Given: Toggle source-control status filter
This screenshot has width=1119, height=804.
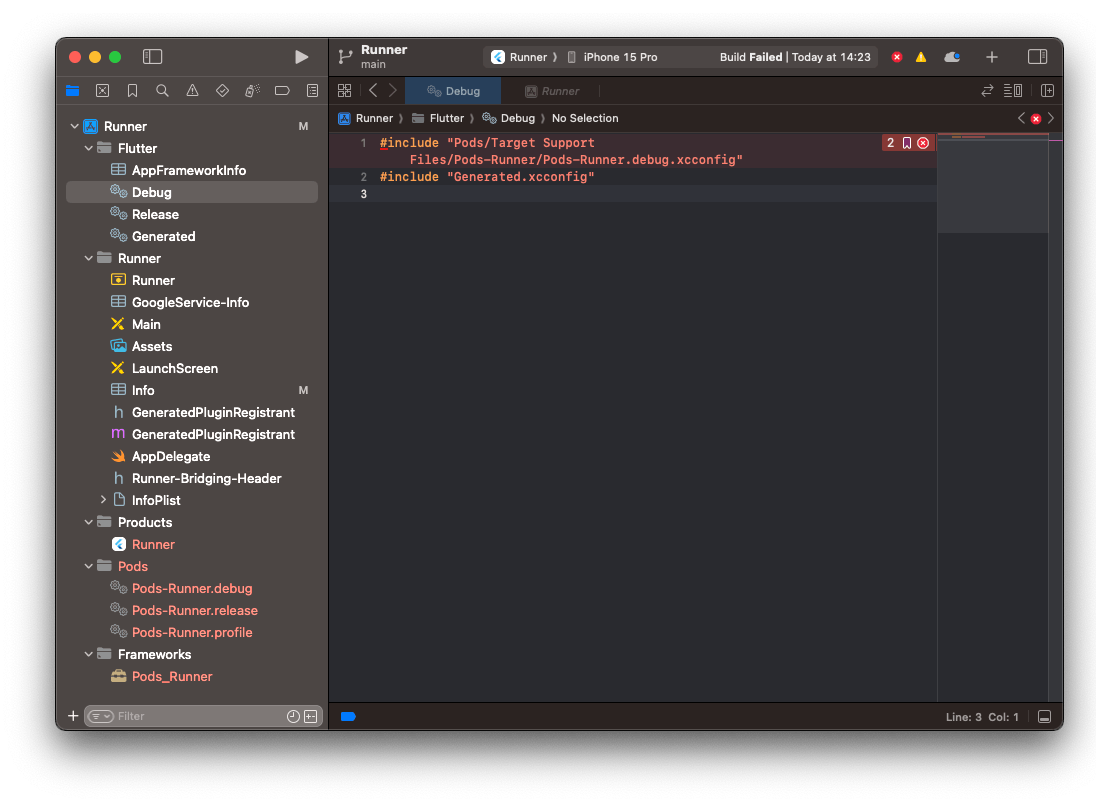Looking at the screenshot, I should coord(310,716).
